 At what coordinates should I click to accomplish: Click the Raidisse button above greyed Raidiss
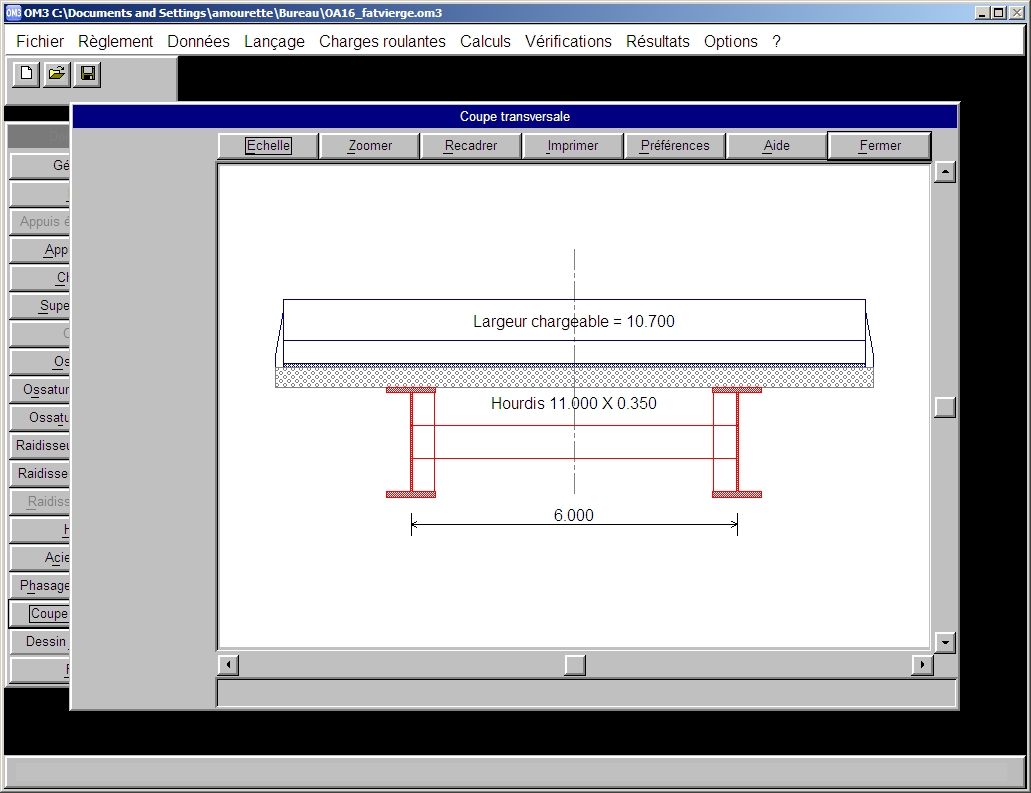[39, 473]
